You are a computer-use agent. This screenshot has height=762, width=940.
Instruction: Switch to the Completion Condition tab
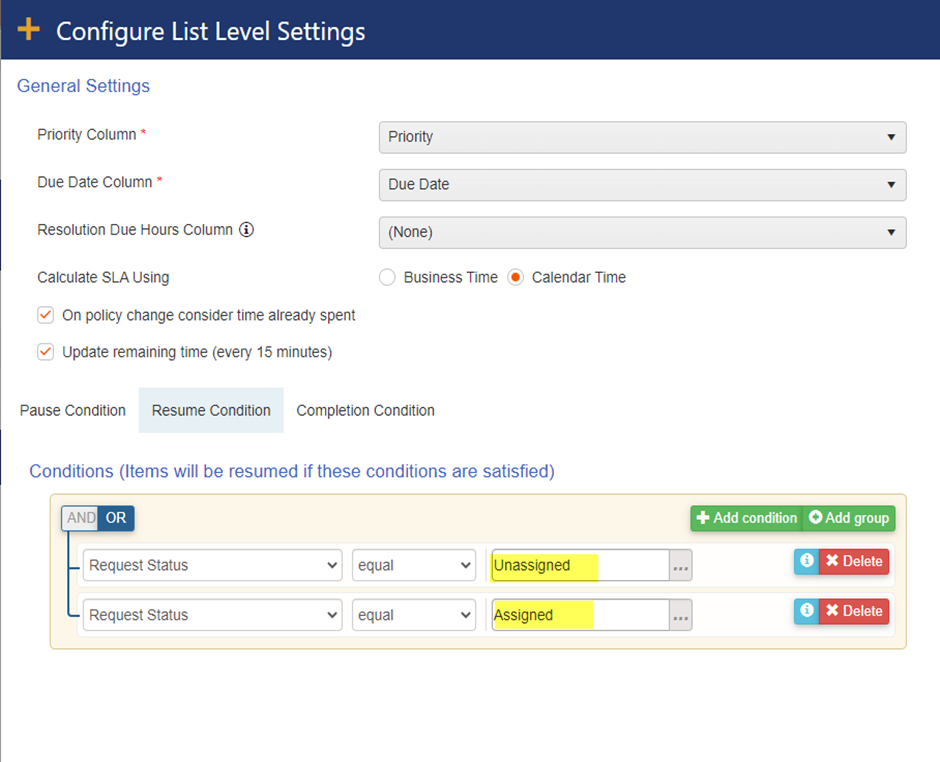pyautogui.click(x=365, y=411)
